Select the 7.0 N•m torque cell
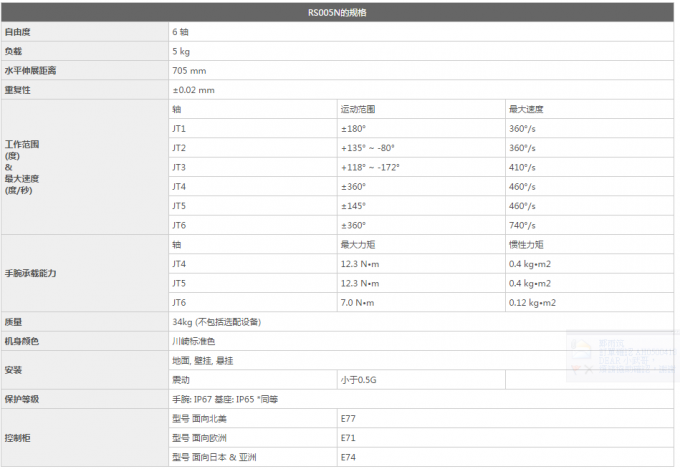The width and height of the screenshot is (680, 469). pyautogui.click(x=357, y=302)
